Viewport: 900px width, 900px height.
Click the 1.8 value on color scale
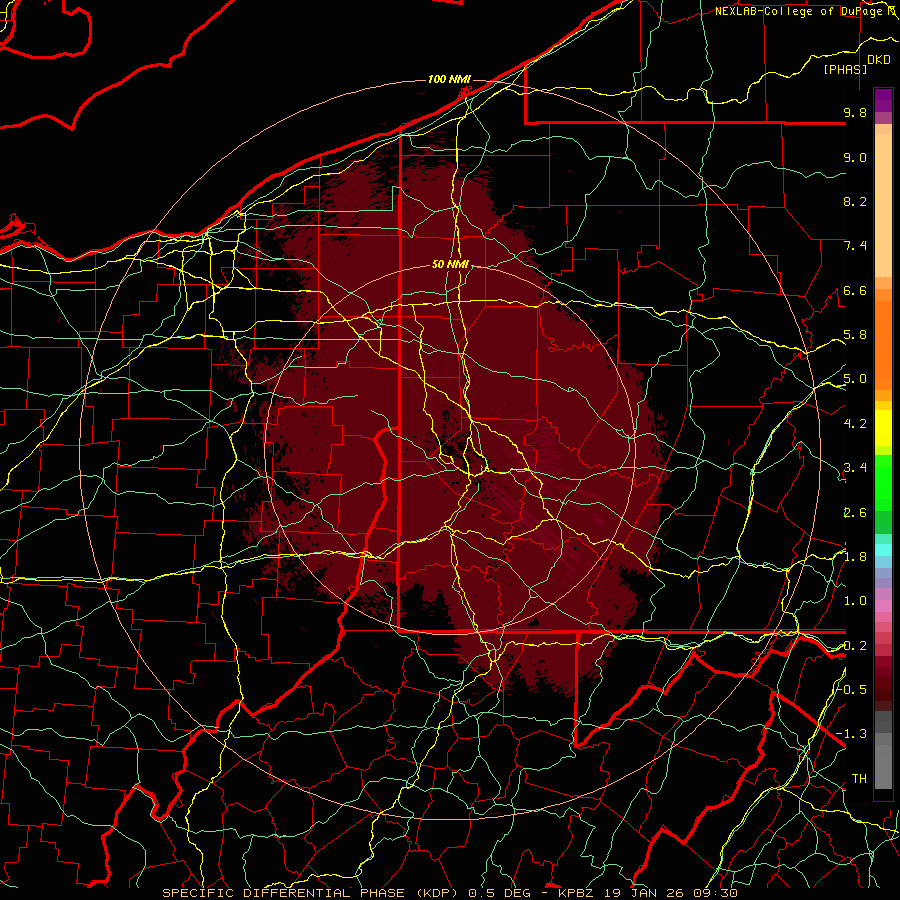point(855,557)
